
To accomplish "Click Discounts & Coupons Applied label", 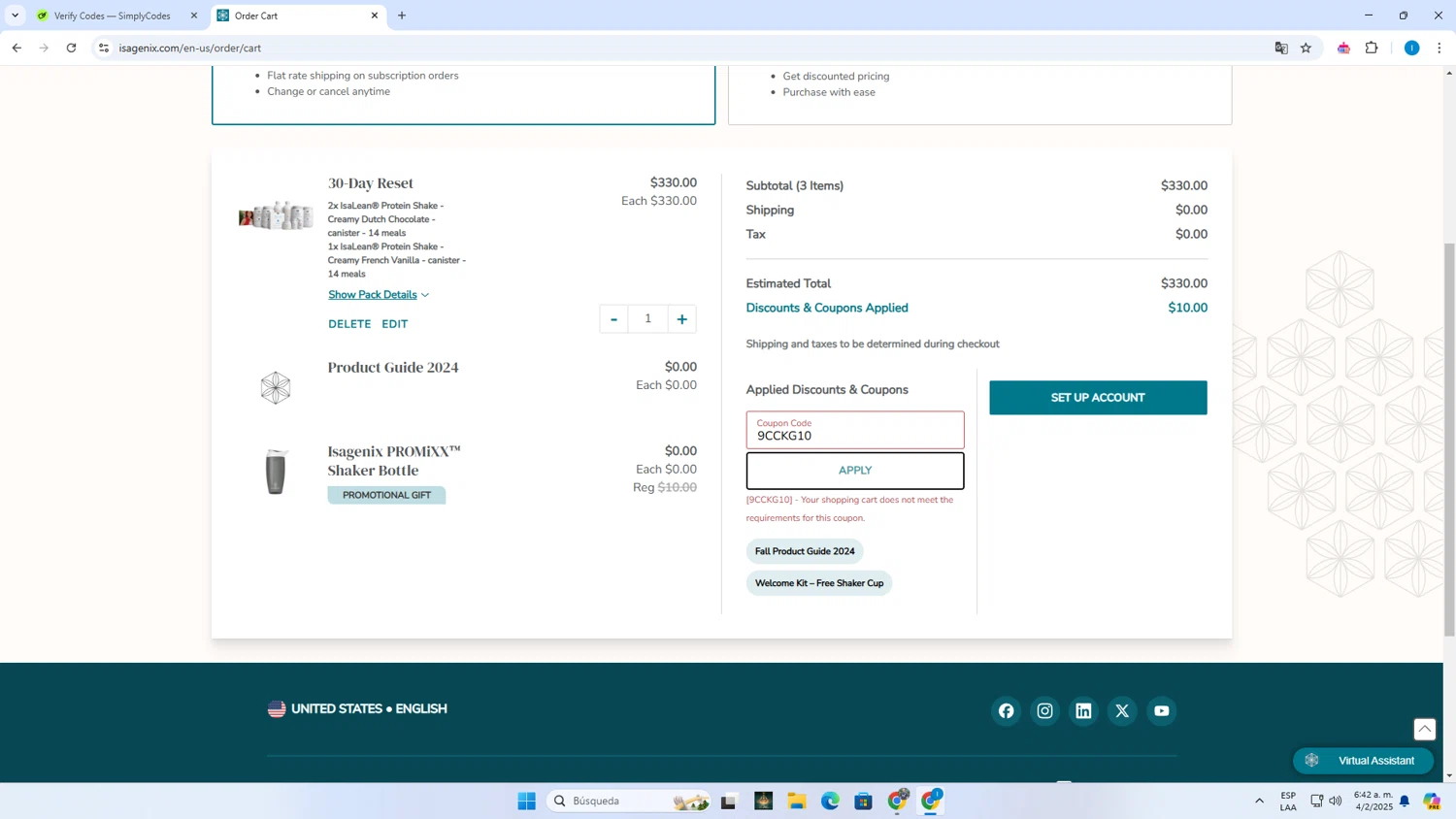I will click(x=827, y=308).
